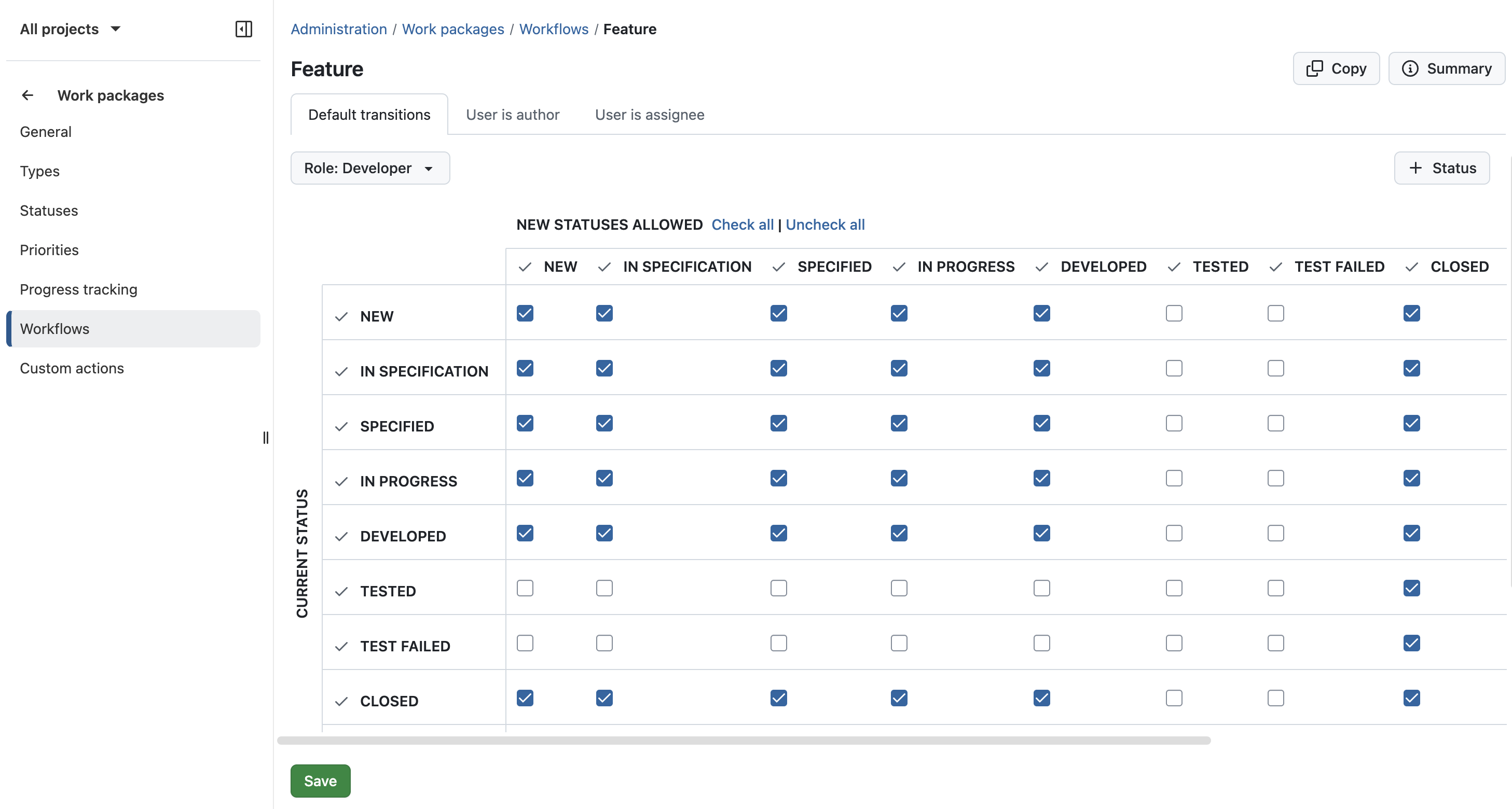Switch to the User is author tab
Image resolution: width=1512 pixels, height=809 pixels.
point(513,115)
